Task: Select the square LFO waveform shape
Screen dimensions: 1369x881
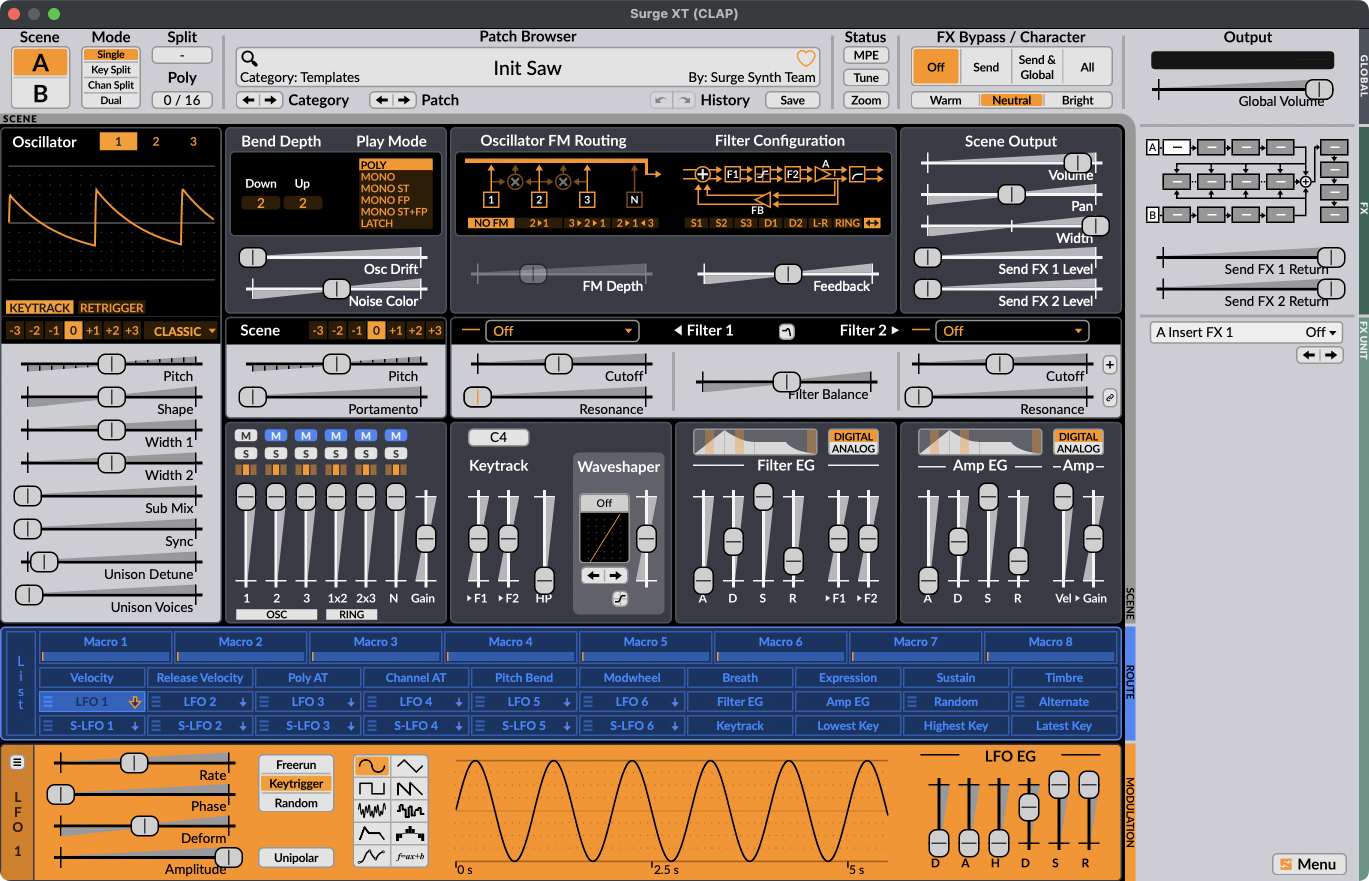Action: (x=371, y=789)
